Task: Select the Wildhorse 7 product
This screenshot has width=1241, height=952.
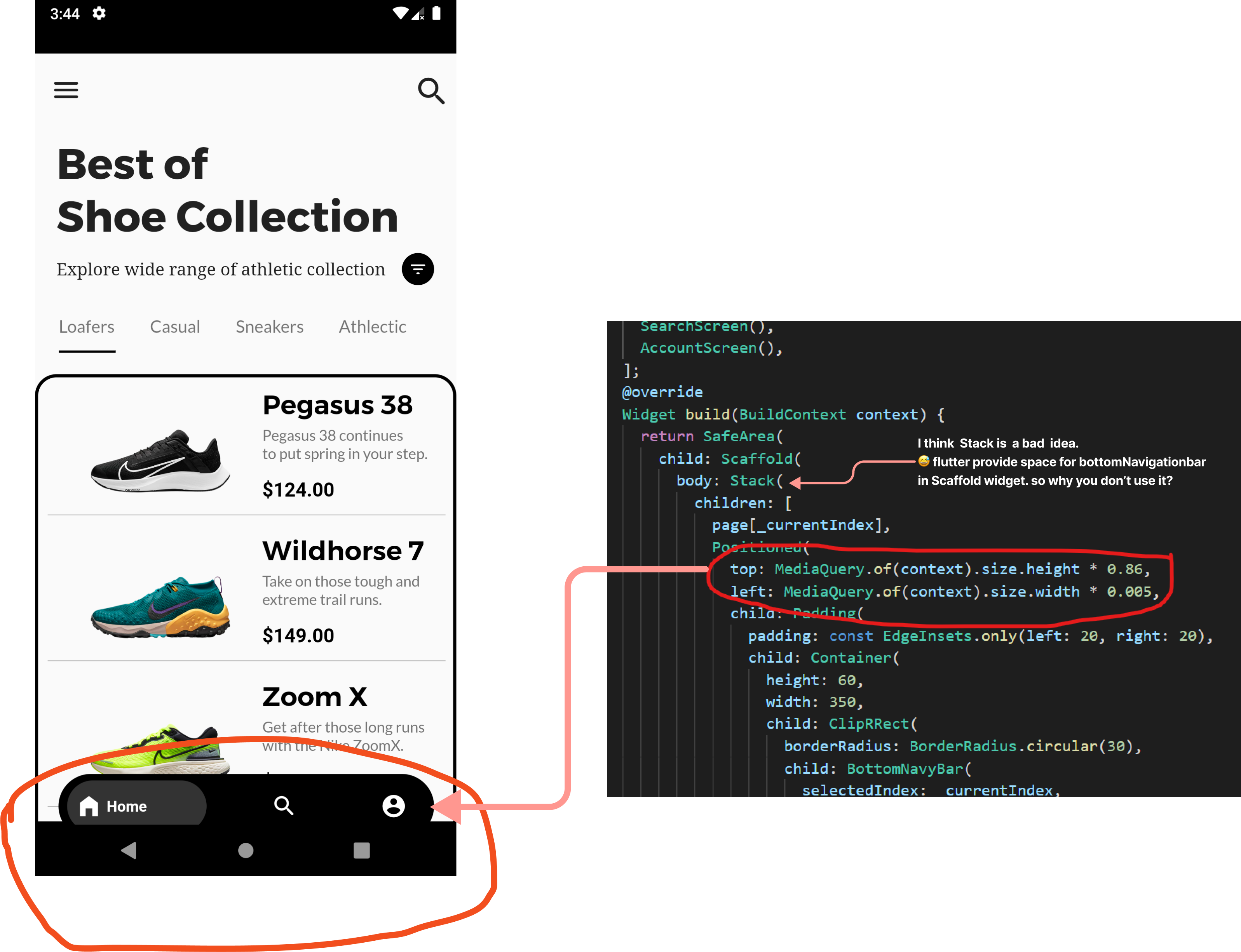Action: tap(343, 549)
